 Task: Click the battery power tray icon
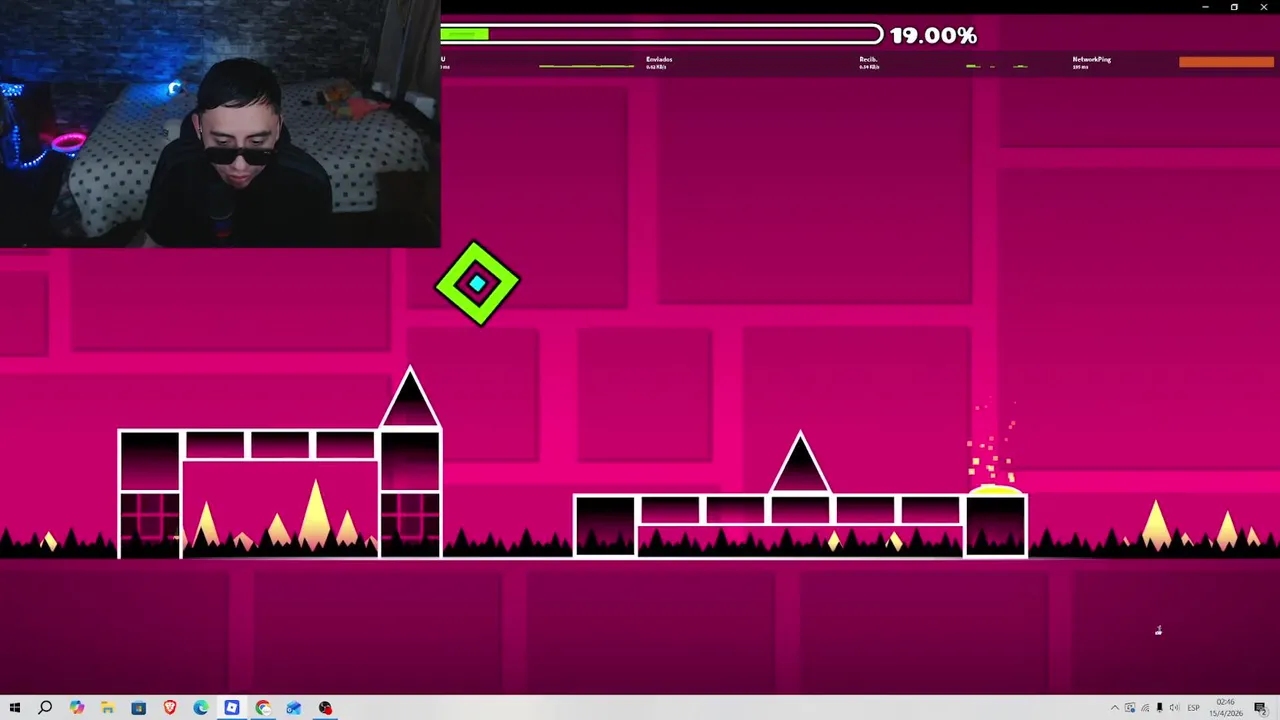[1160, 708]
